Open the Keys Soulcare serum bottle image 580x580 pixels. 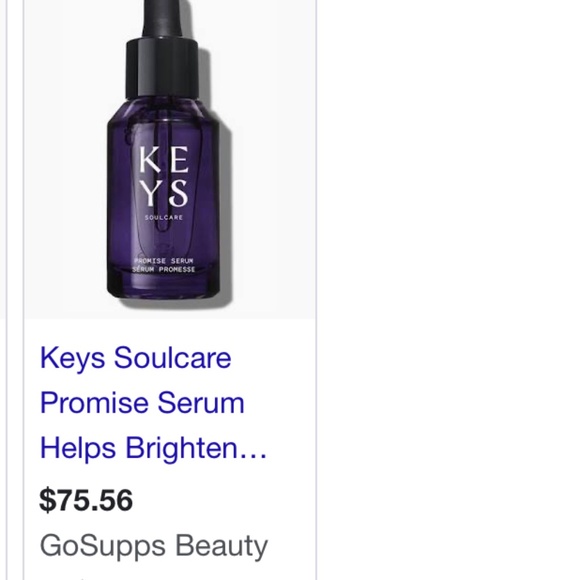170,159
